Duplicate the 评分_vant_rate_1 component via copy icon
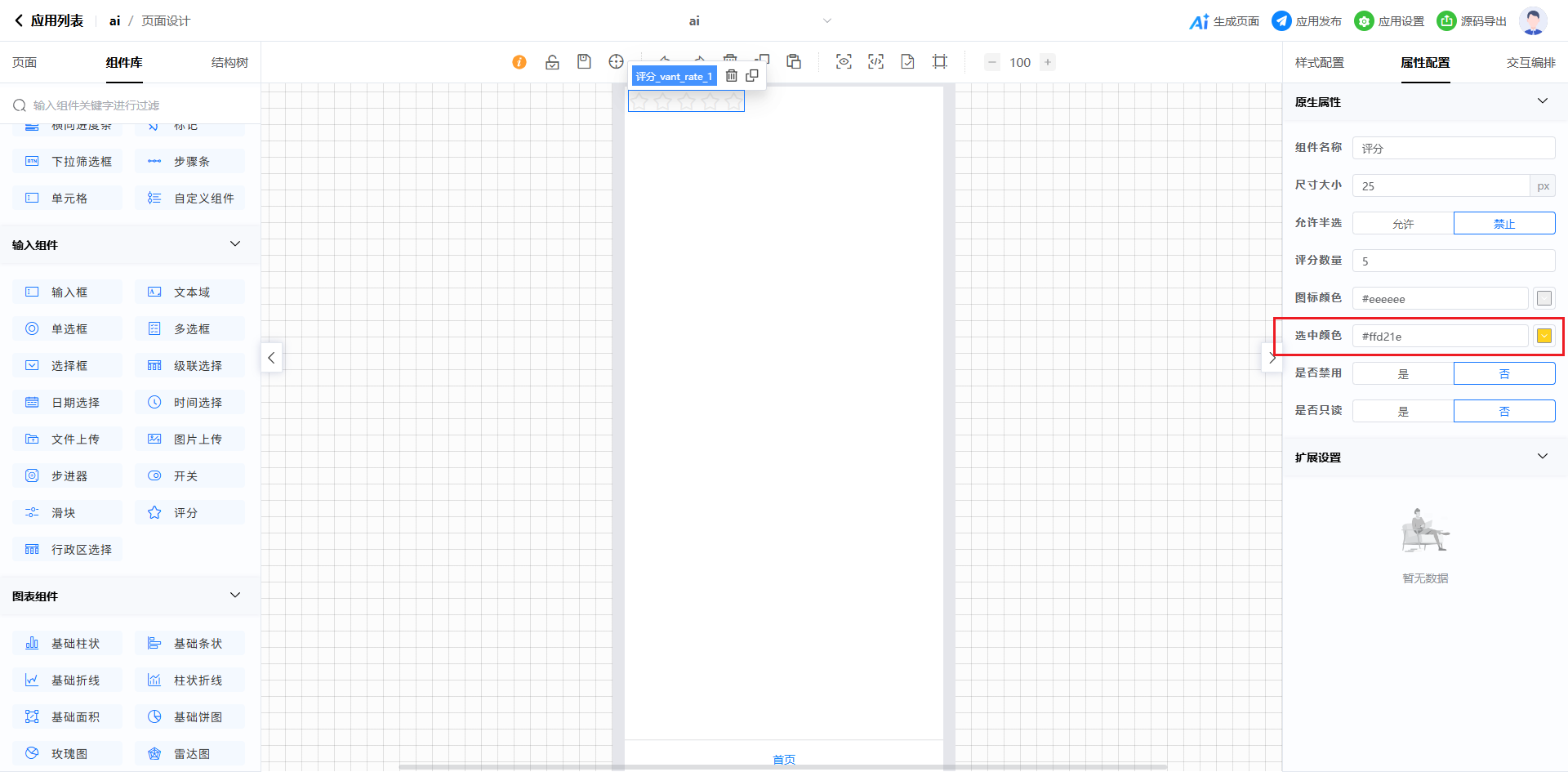 752,76
